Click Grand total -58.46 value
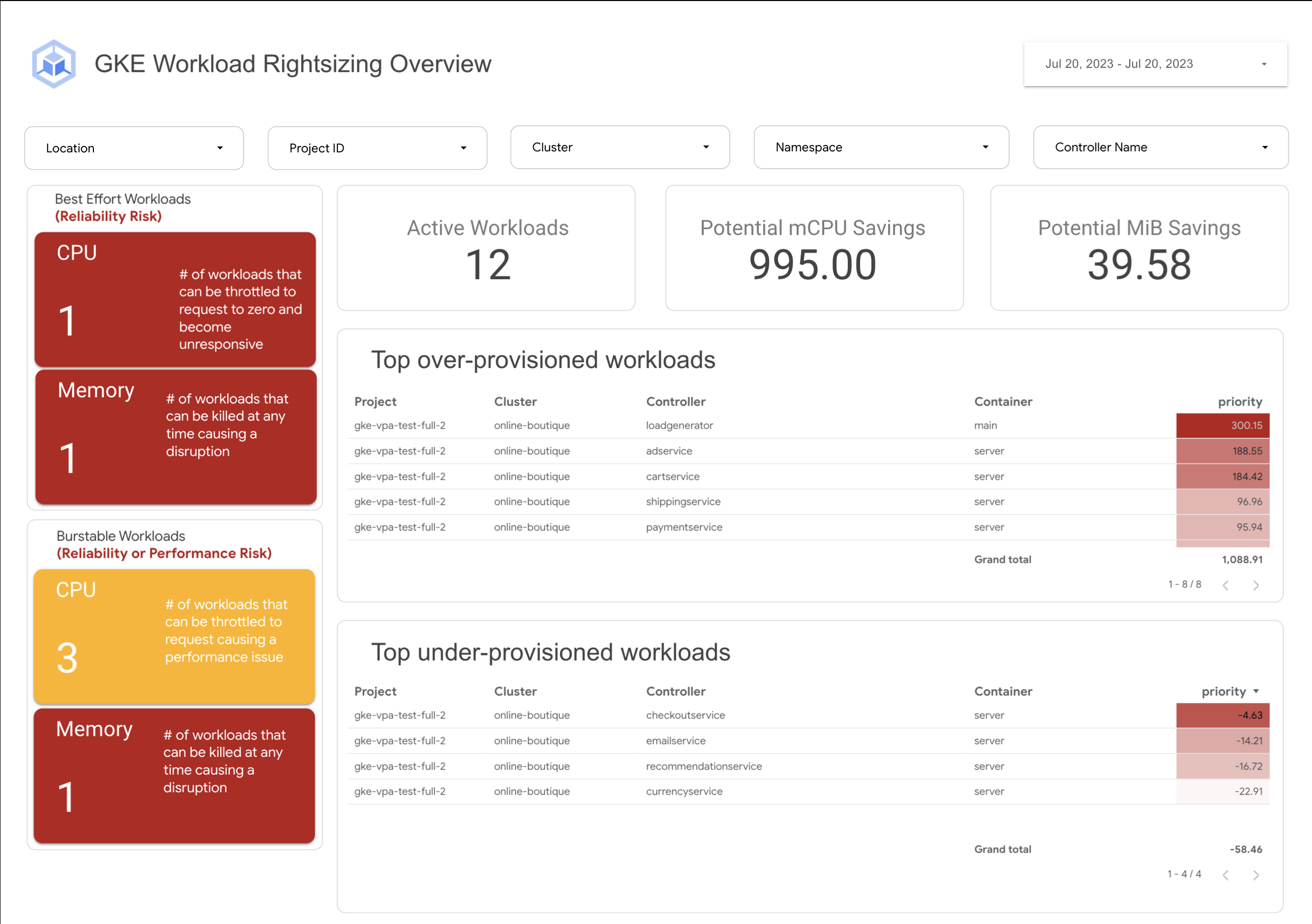 click(1246, 849)
